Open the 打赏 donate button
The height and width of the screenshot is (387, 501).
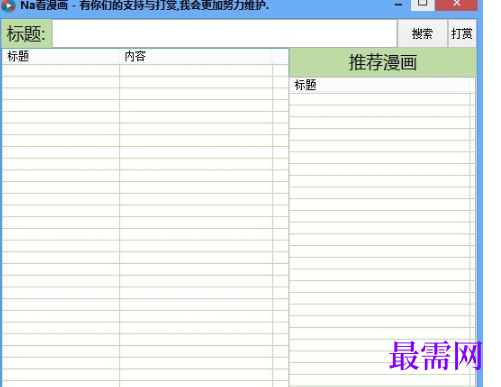tap(462, 33)
